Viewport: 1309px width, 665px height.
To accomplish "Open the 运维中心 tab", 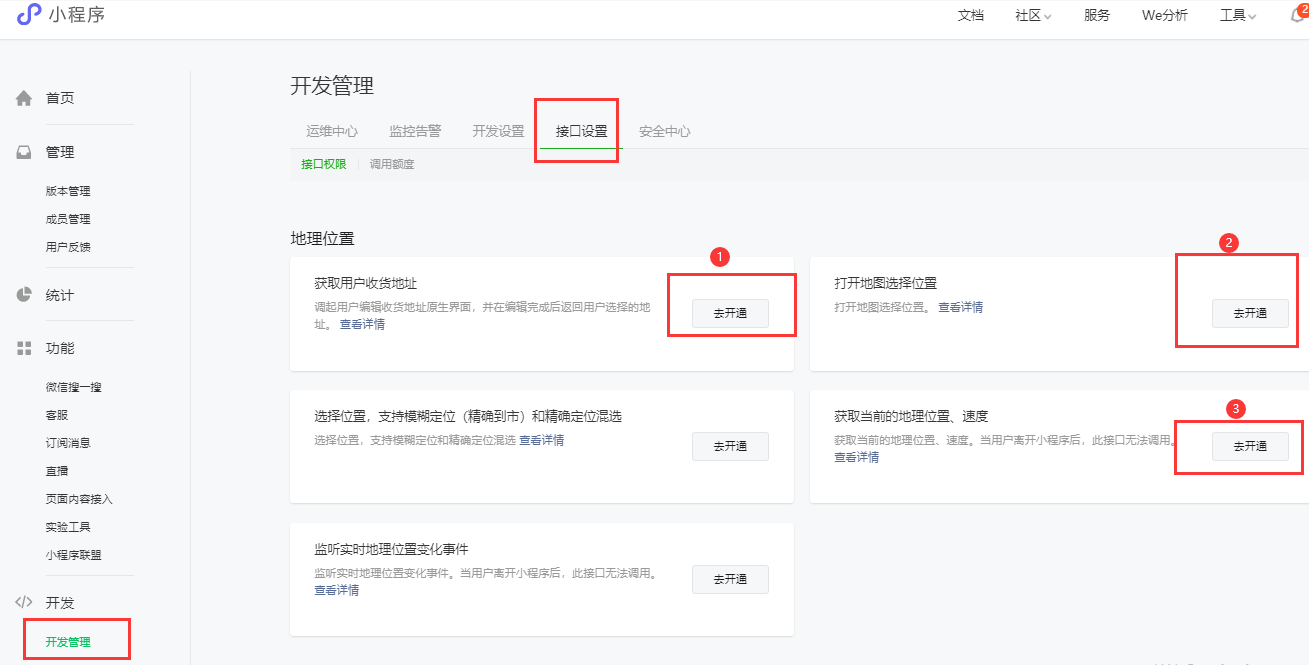I will pos(332,131).
